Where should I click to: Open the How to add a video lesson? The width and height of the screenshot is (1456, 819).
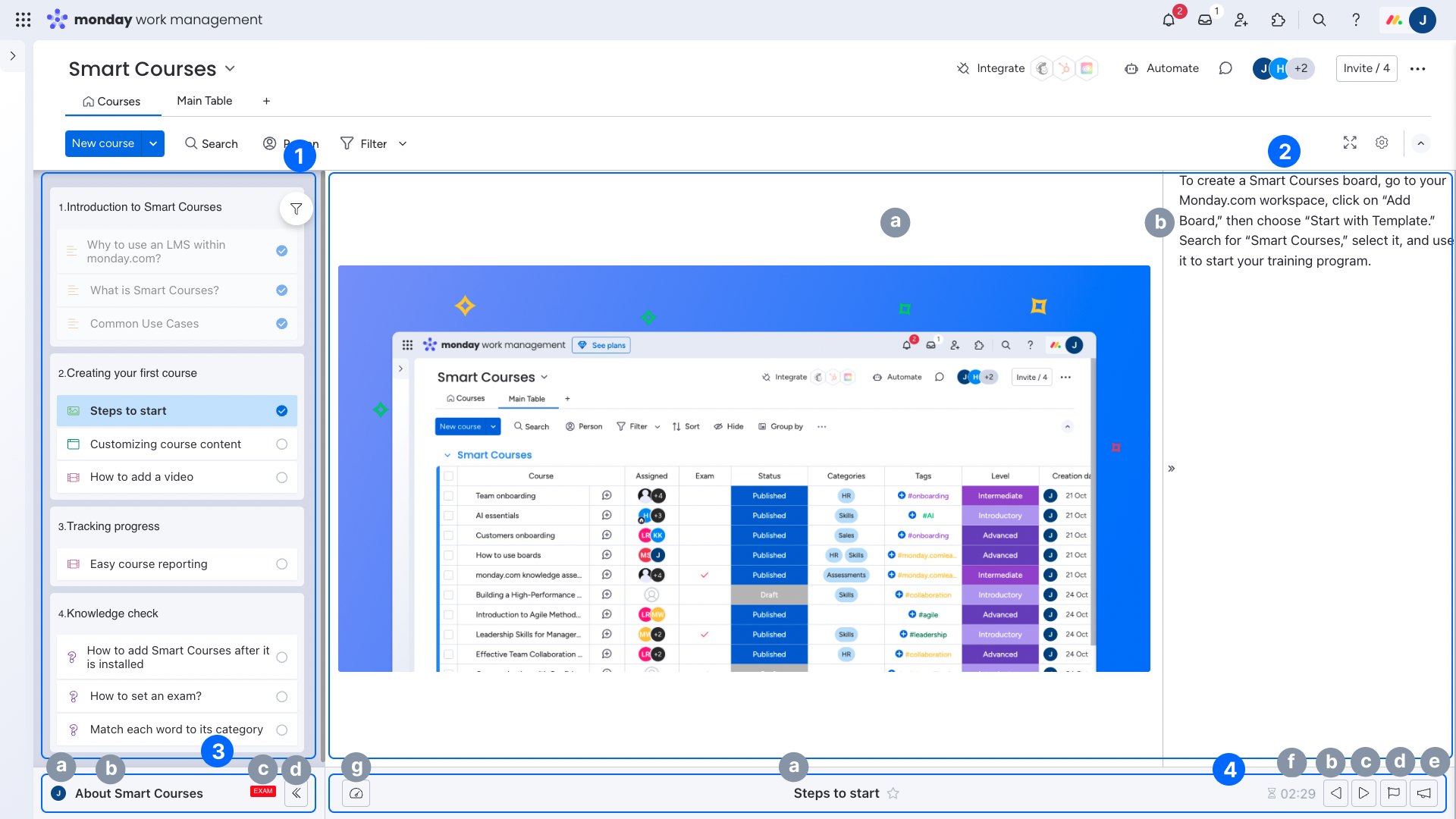pos(177,477)
